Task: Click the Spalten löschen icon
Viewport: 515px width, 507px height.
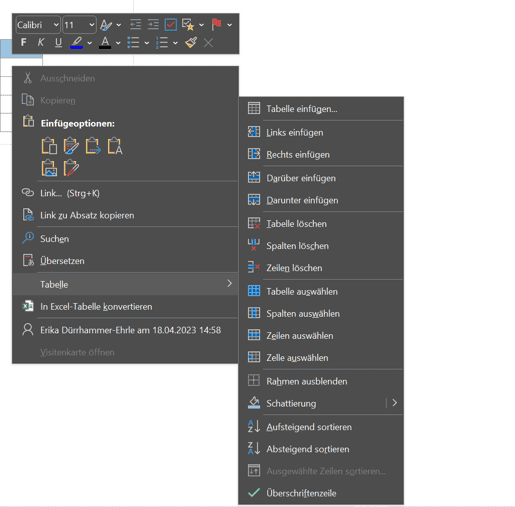Action: [254, 245]
